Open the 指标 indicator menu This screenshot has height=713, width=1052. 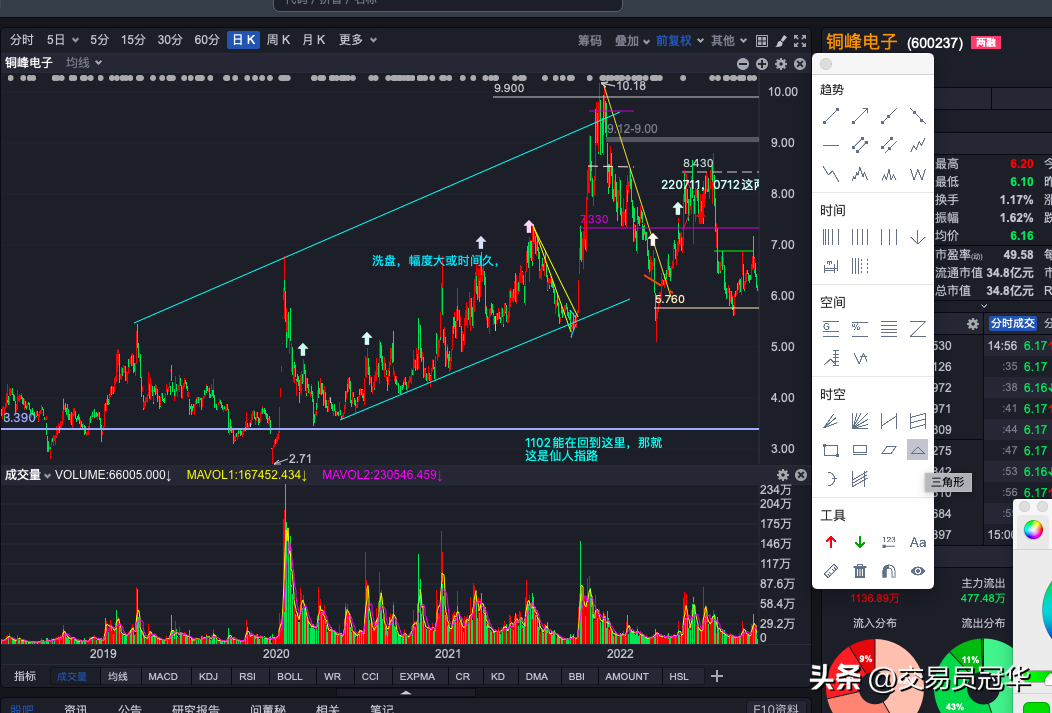point(25,676)
